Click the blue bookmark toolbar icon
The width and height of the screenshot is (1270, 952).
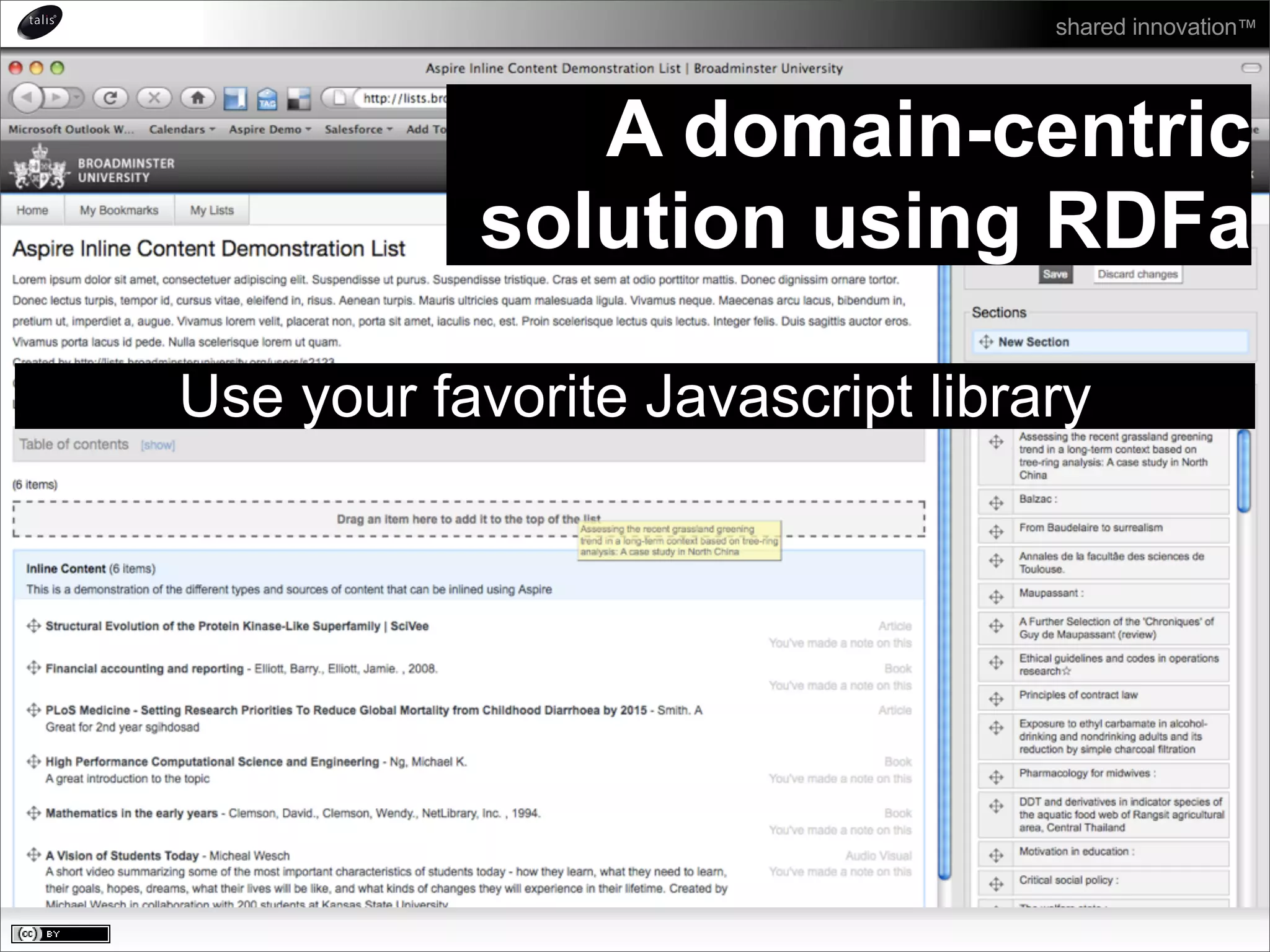[235, 99]
